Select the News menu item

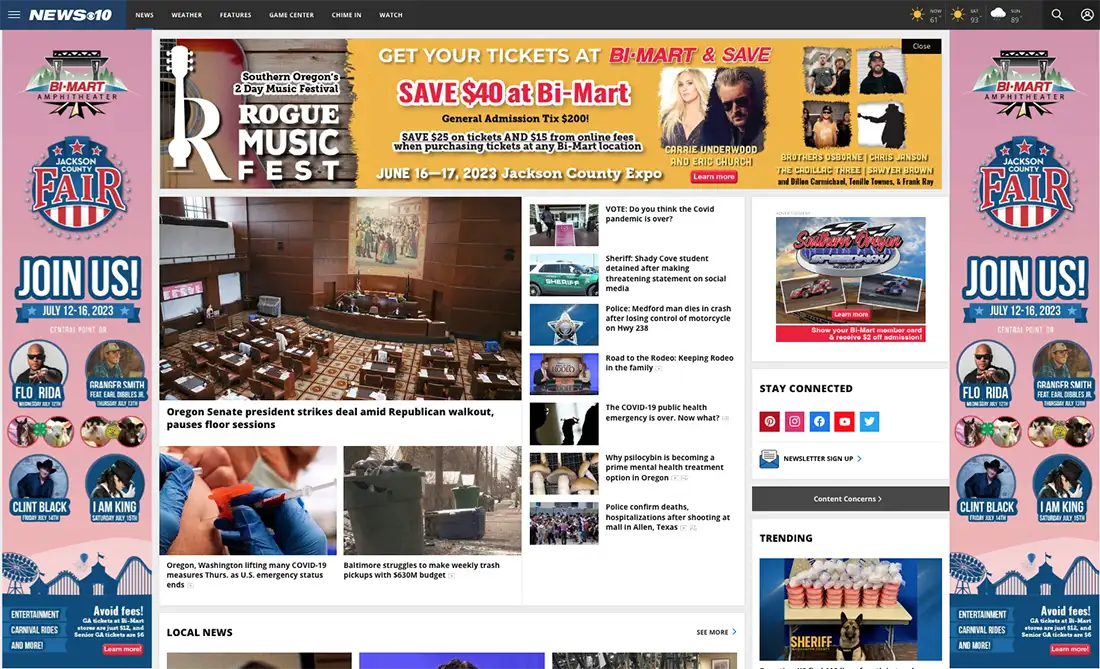click(x=145, y=15)
